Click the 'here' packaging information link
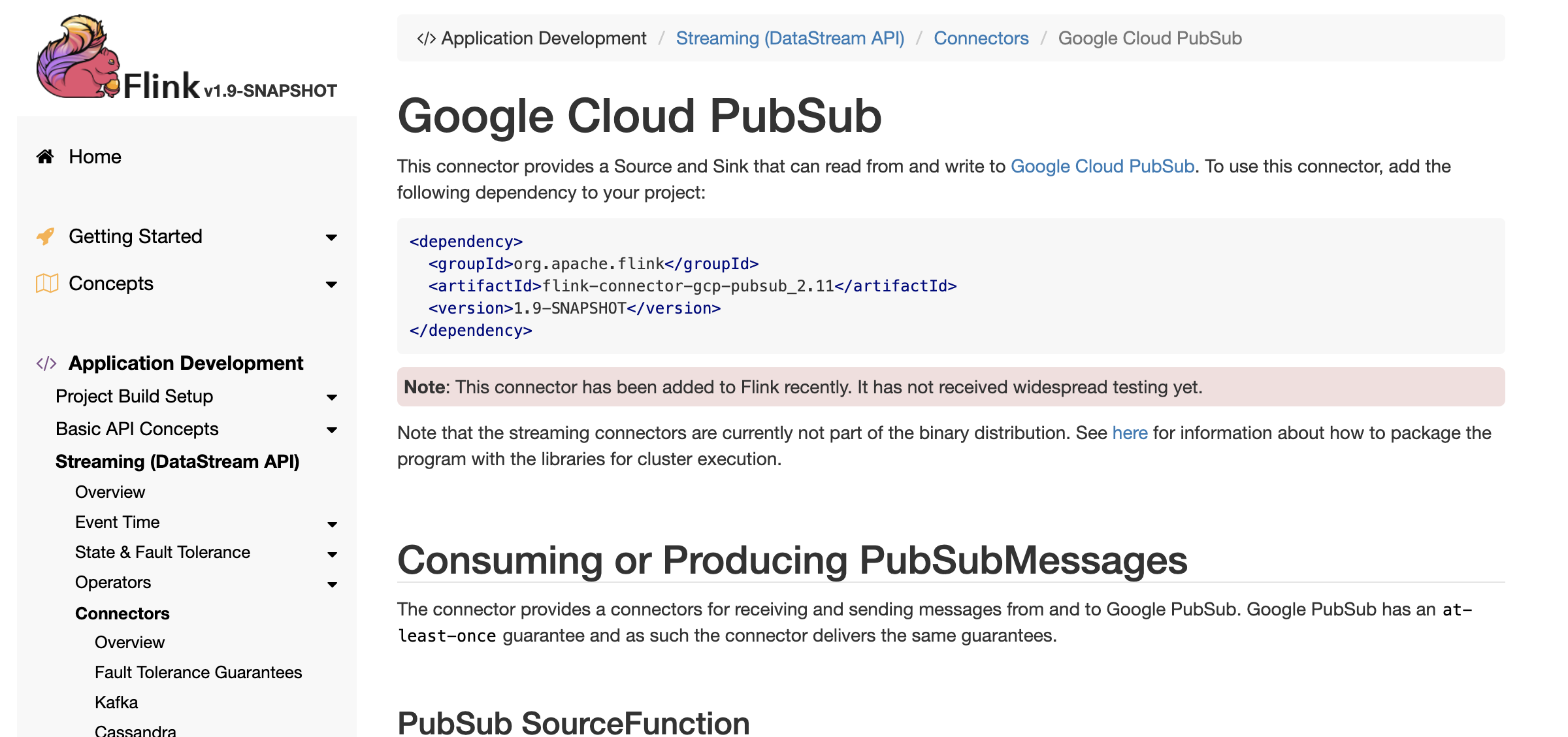This screenshot has height=737, width=1568. coord(1130,433)
